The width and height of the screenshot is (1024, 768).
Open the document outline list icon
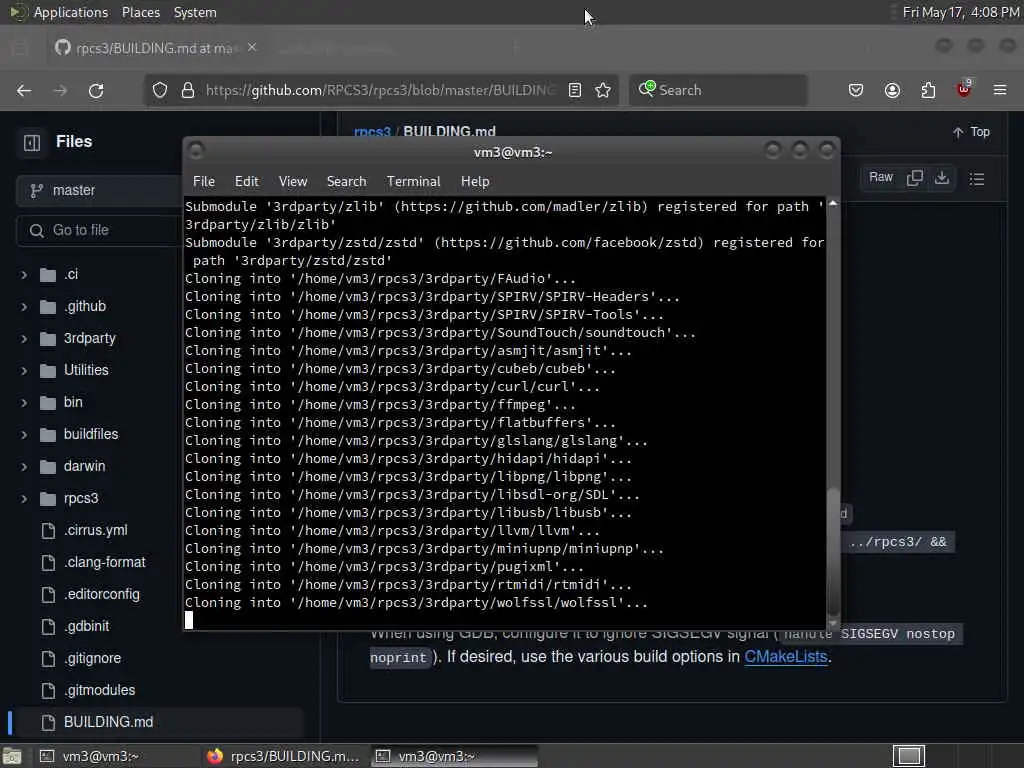point(977,178)
